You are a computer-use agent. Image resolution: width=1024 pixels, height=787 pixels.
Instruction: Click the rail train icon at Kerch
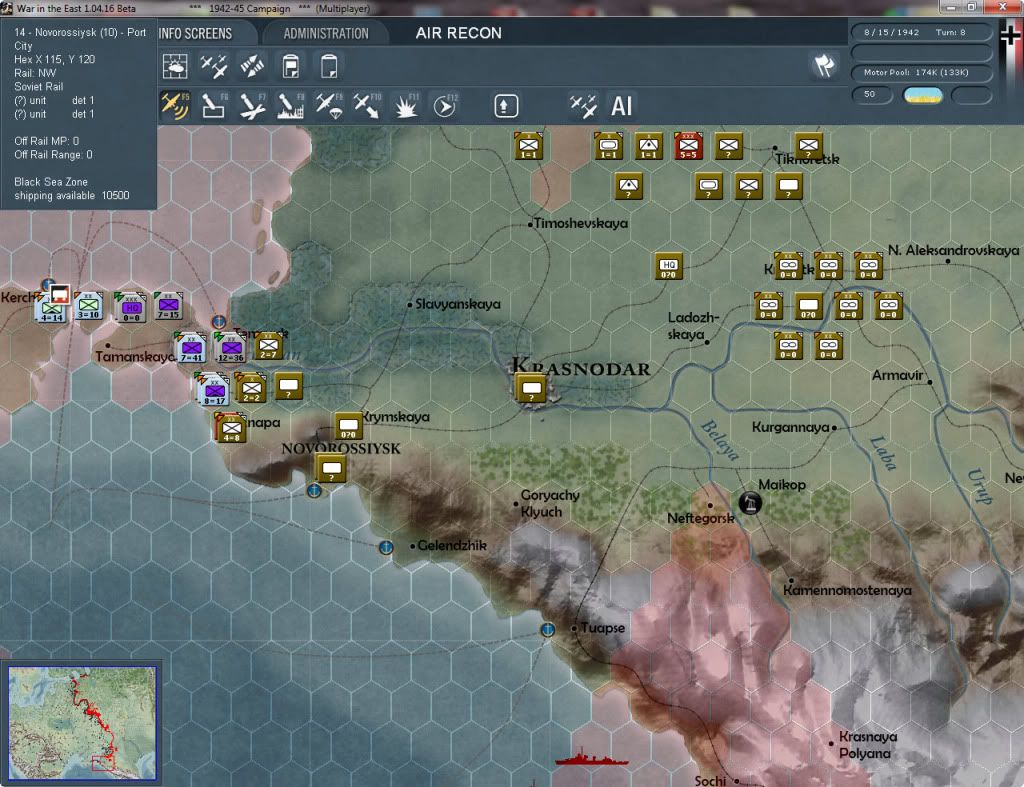(x=59, y=294)
